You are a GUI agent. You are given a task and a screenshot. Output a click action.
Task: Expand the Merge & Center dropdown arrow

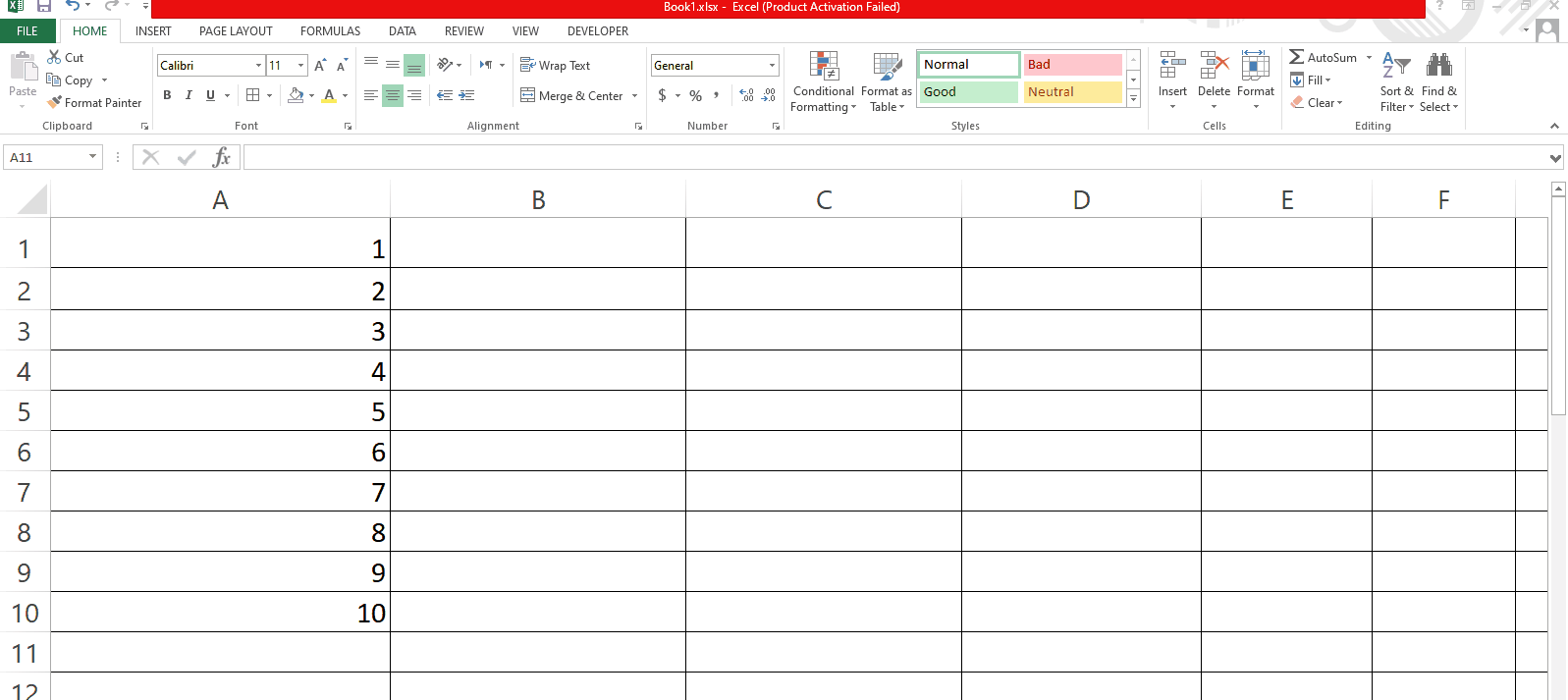(635, 96)
